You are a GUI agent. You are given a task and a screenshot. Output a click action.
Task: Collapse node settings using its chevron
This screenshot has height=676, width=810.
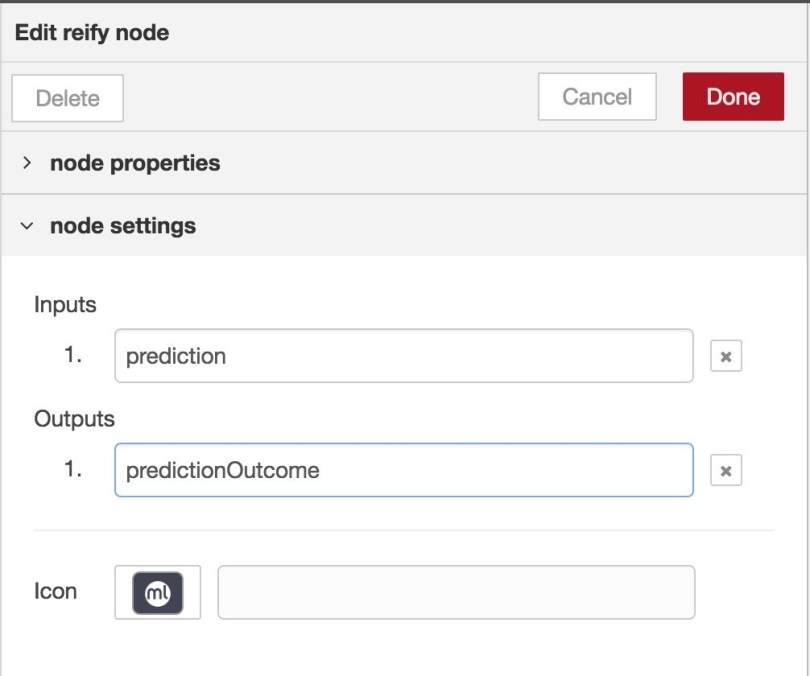28,226
